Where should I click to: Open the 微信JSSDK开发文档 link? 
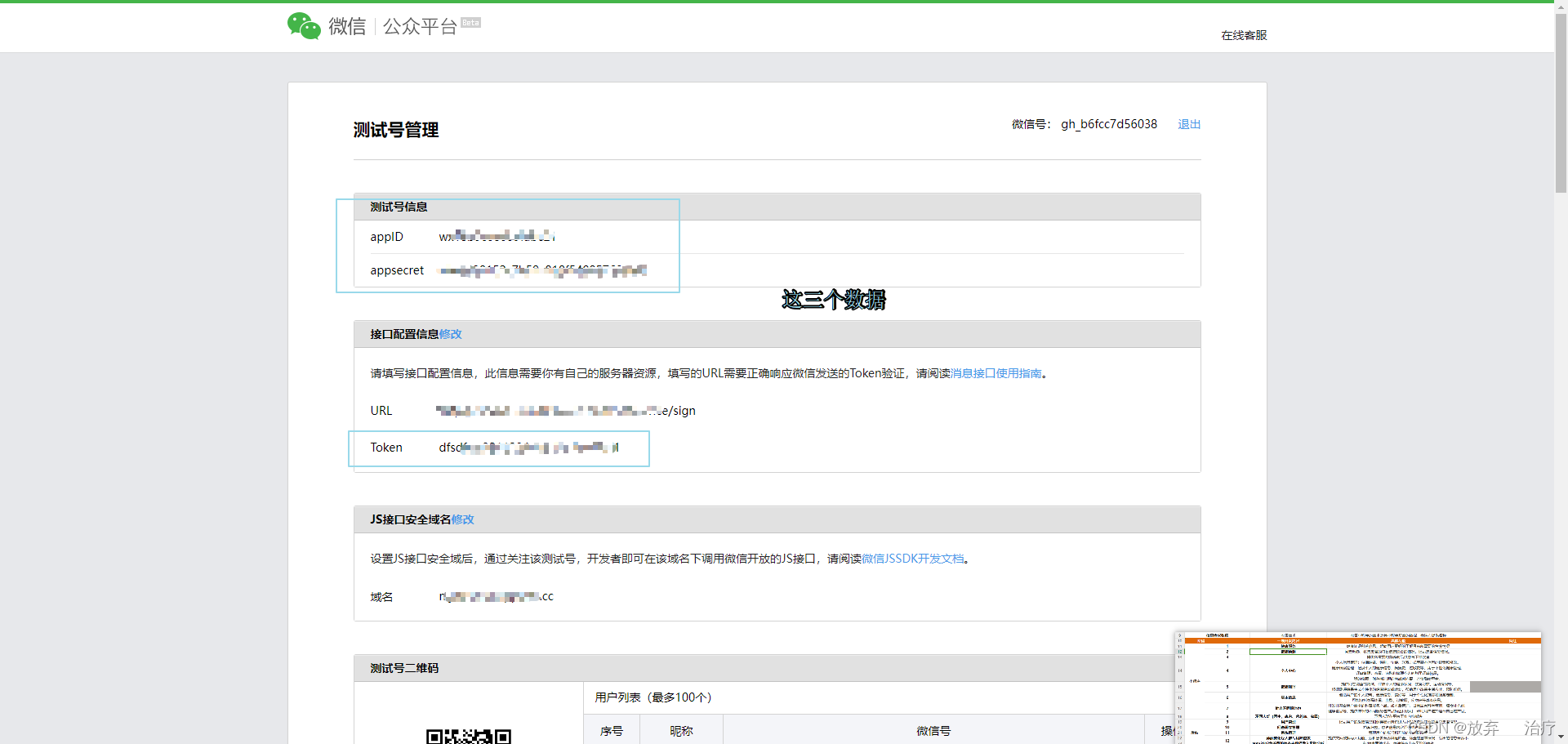point(912,558)
